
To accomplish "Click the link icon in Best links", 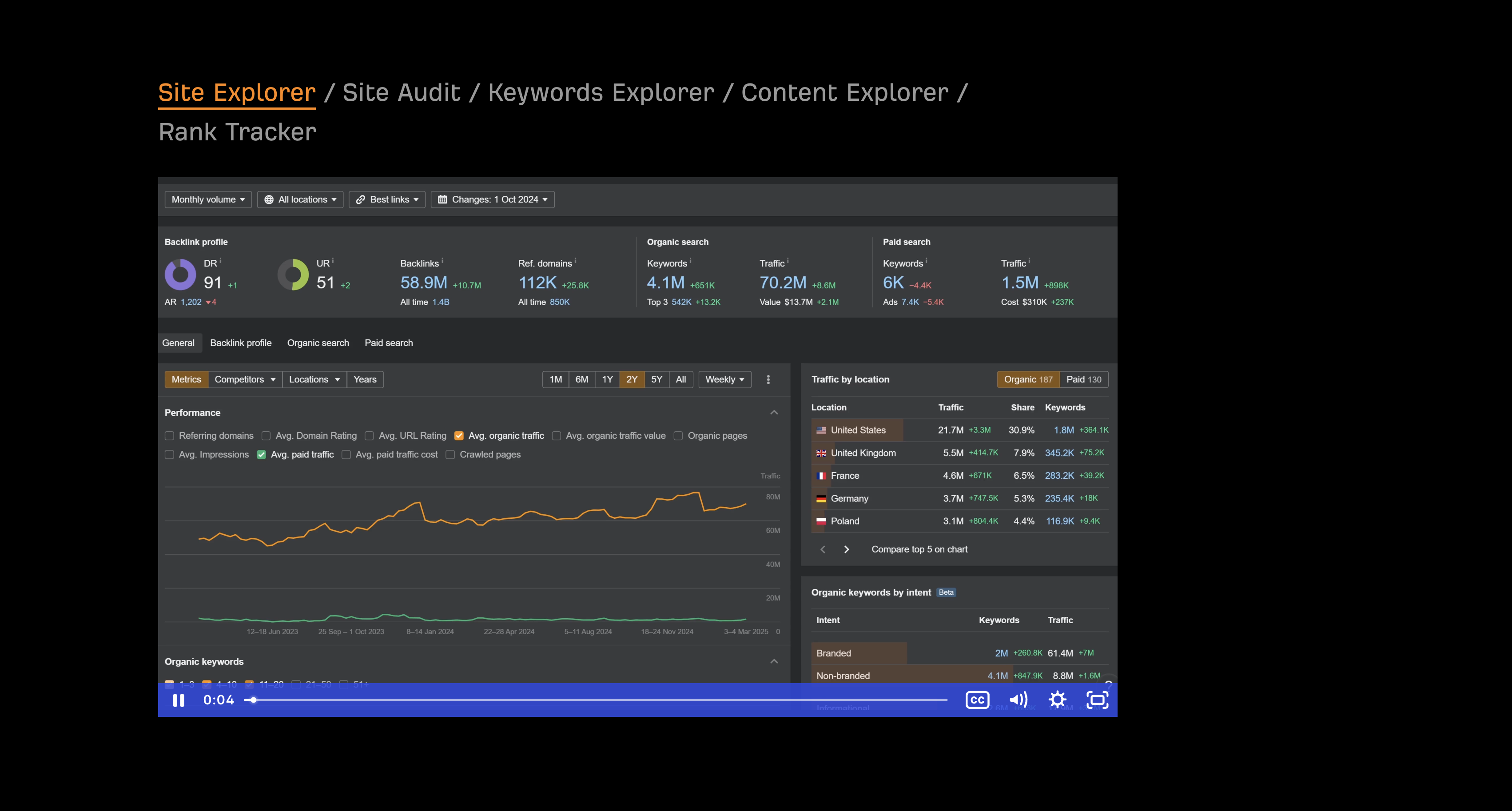I will 360,199.
